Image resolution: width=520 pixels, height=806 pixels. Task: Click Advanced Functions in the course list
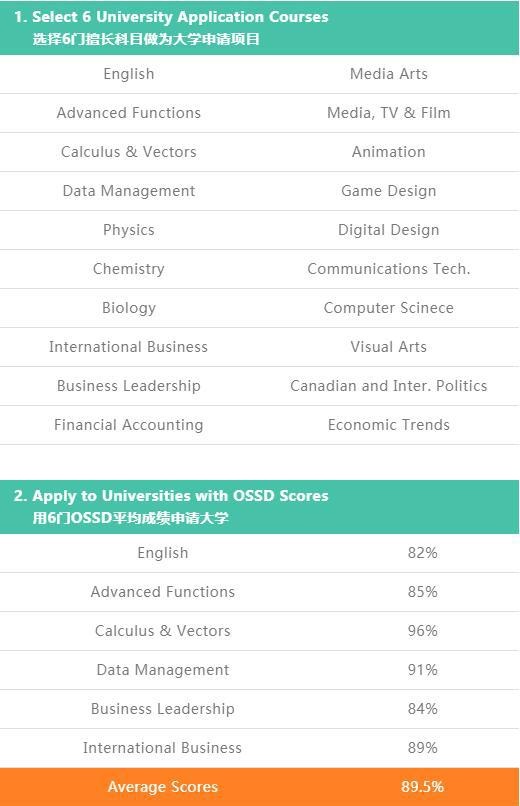click(128, 113)
